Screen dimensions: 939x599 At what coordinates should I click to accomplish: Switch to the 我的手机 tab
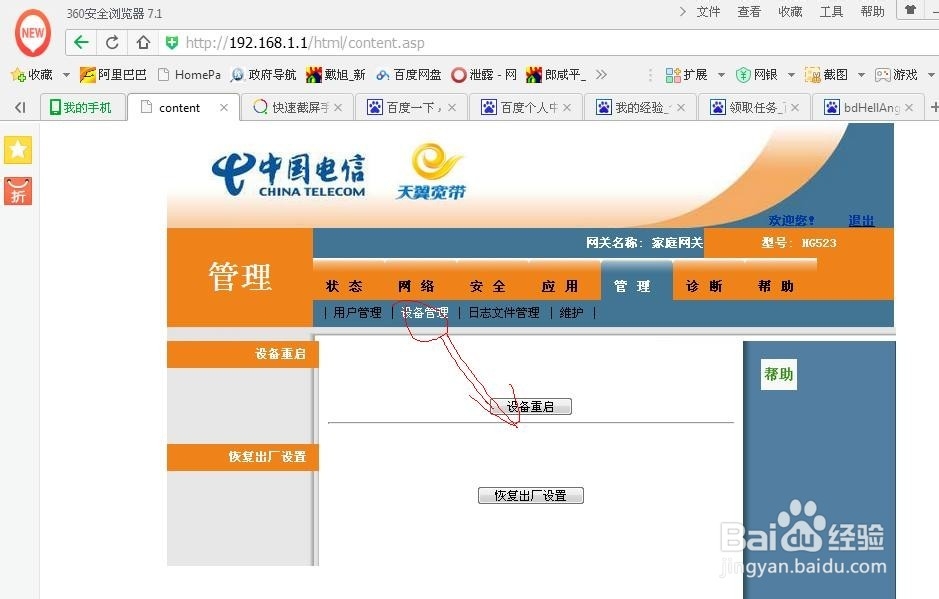coord(82,107)
